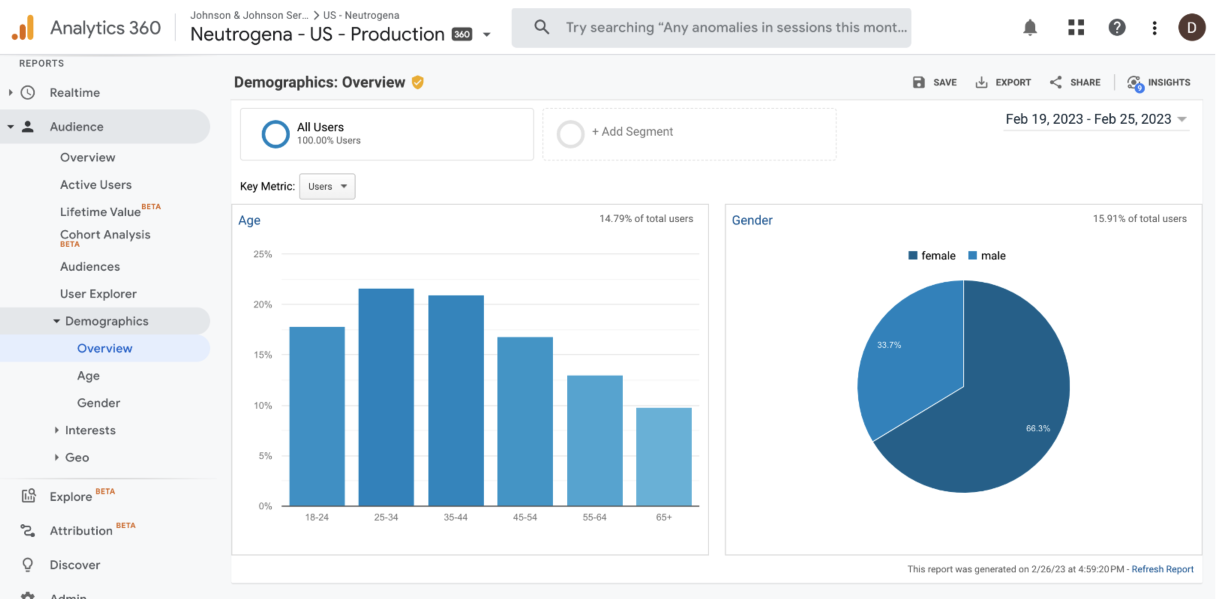Open Cohort Analysis report
The width and height of the screenshot is (1217, 599).
(105, 235)
